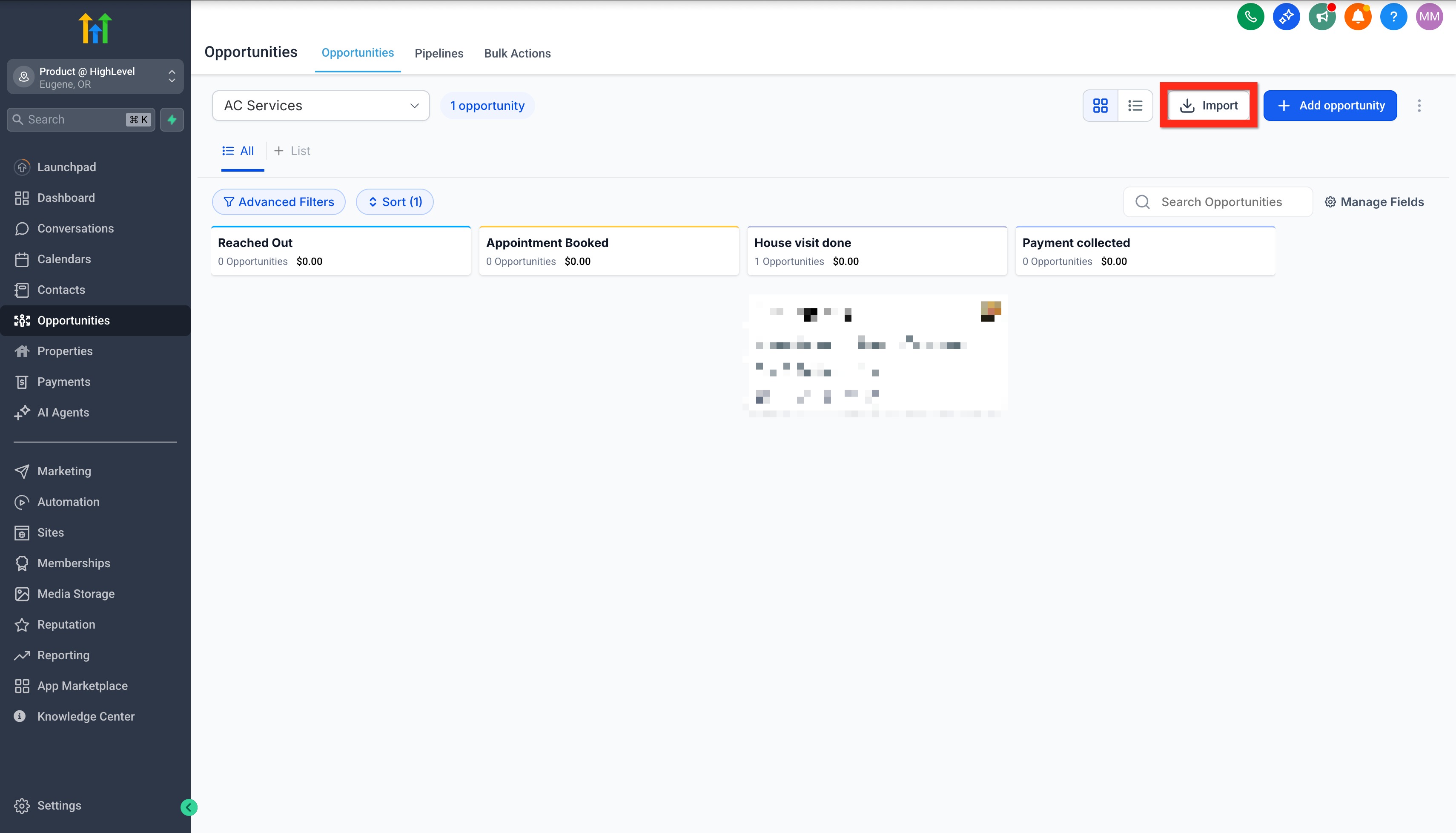Open the Sort (1) options
The image size is (1456, 833).
(395, 202)
